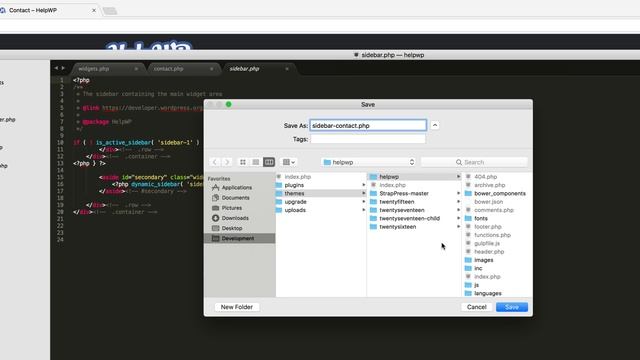Open the bower_components folder
This screenshot has width=640, height=360.
point(500,193)
